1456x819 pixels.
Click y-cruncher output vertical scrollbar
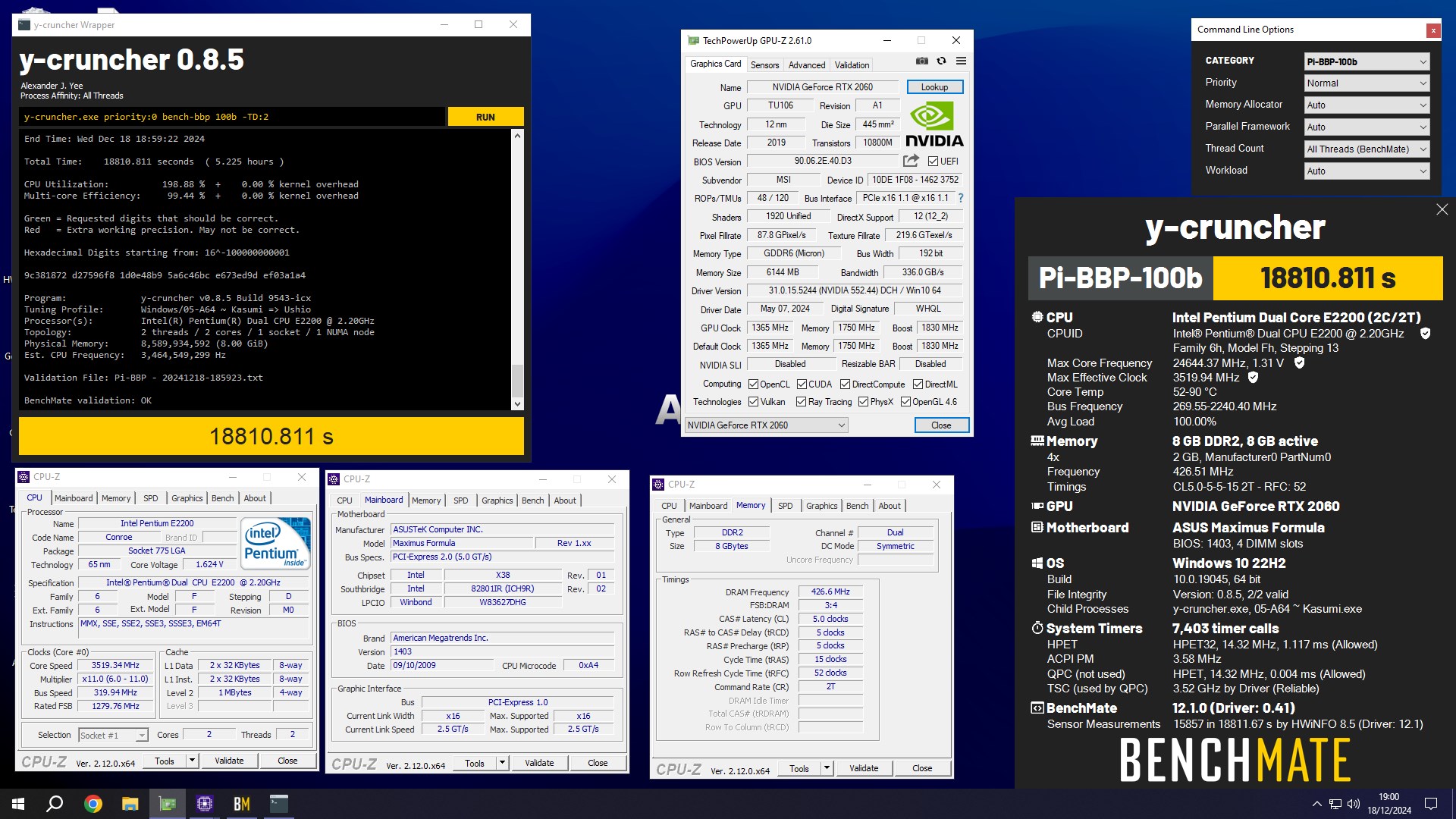pyautogui.click(x=518, y=270)
